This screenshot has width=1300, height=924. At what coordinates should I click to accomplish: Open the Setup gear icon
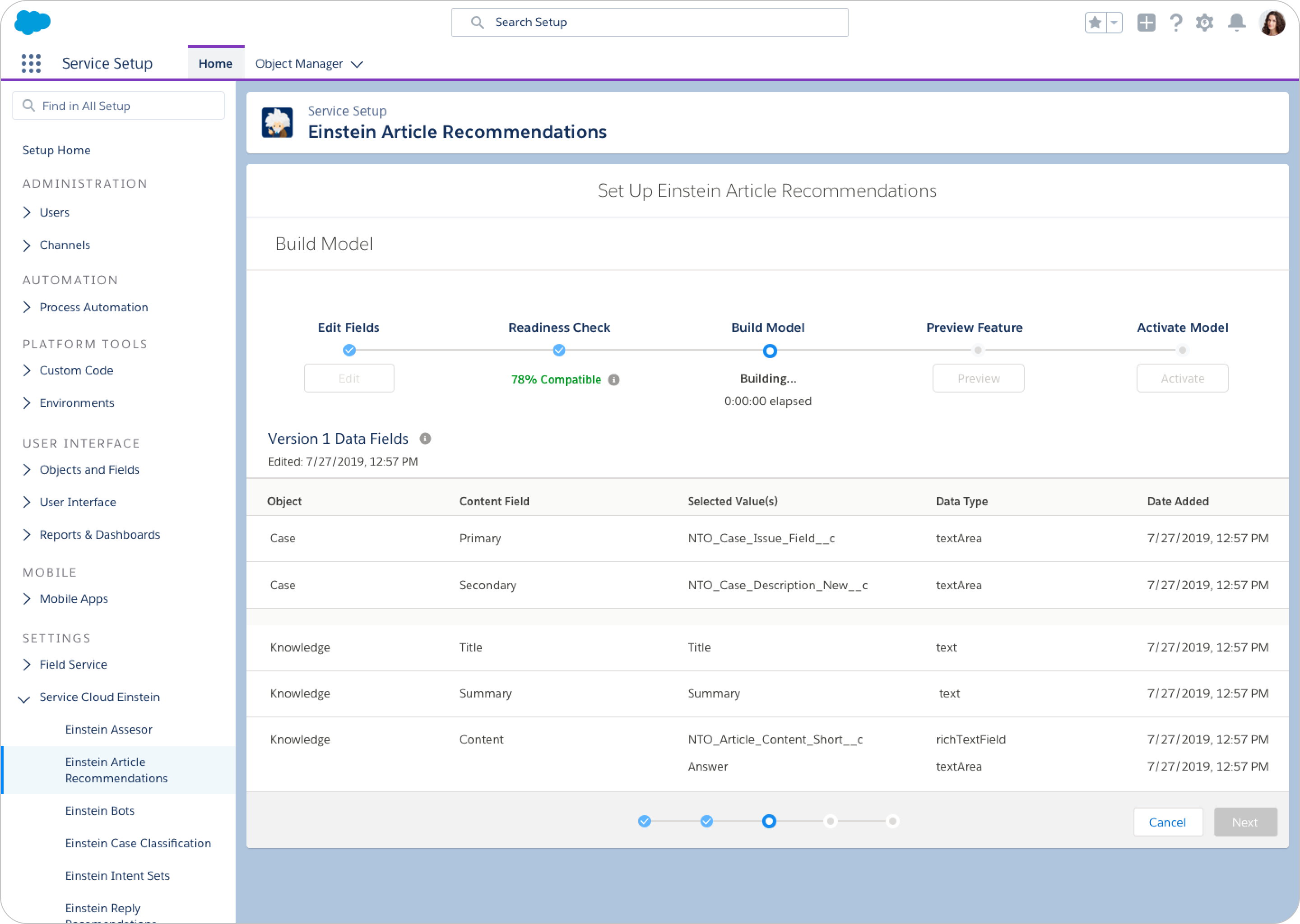(x=1204, y=23)
